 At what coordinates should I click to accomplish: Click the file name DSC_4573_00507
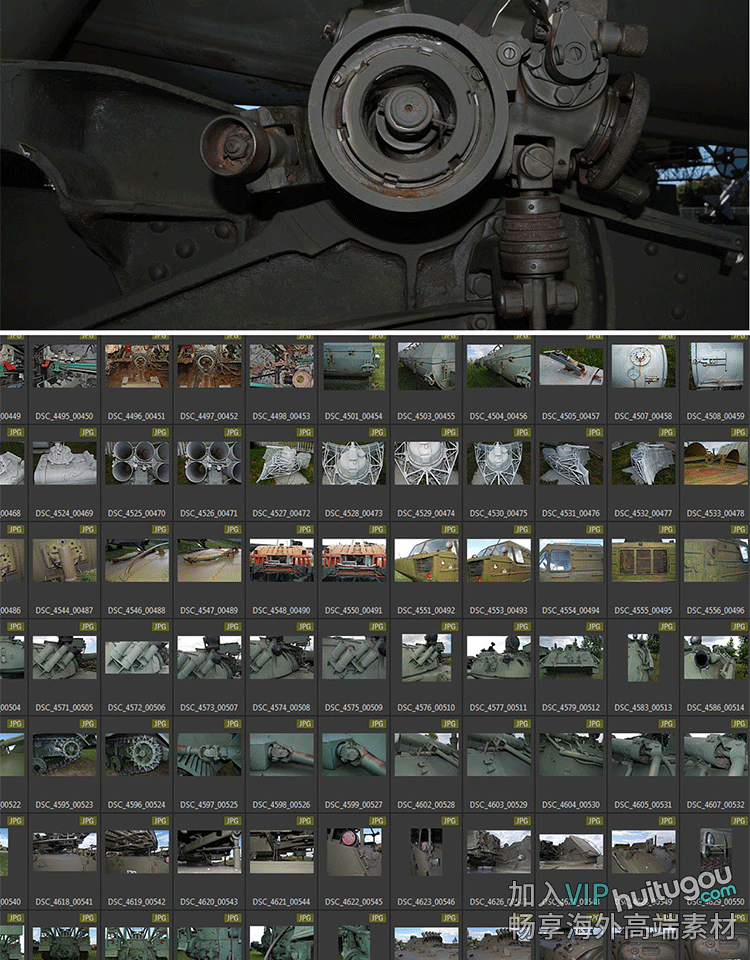[209, 707]
